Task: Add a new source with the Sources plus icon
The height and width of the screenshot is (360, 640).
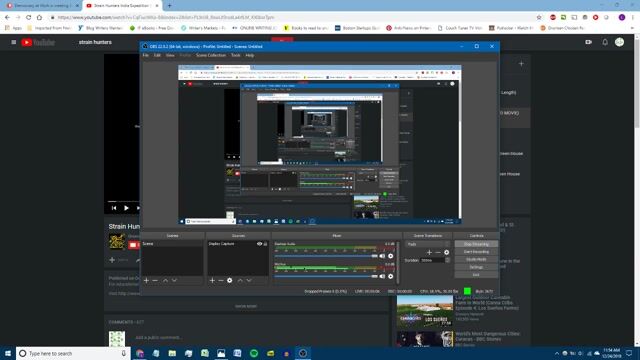Action: (x=212, y=280)
